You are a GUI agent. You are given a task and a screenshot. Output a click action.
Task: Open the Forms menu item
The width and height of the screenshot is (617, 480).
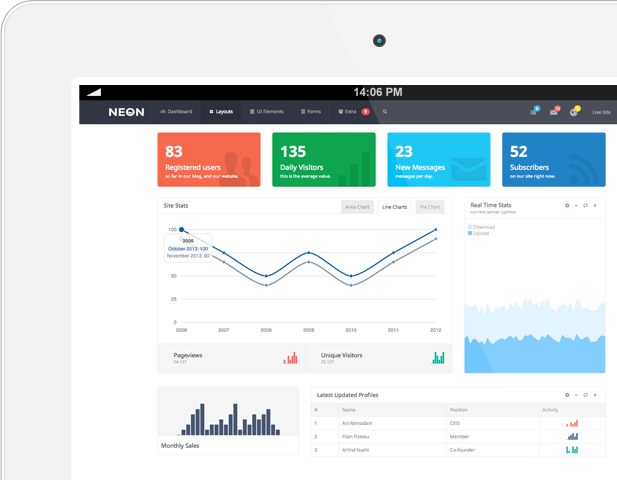[311, 112]
